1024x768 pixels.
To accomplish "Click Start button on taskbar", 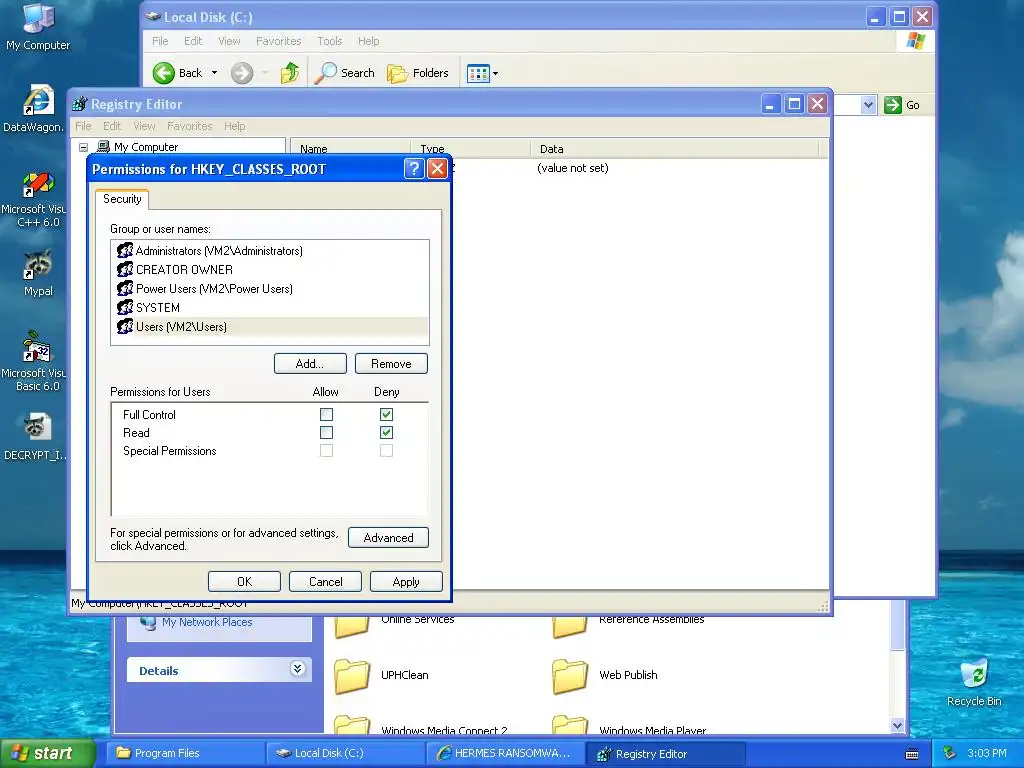I will tap(47, 753).
